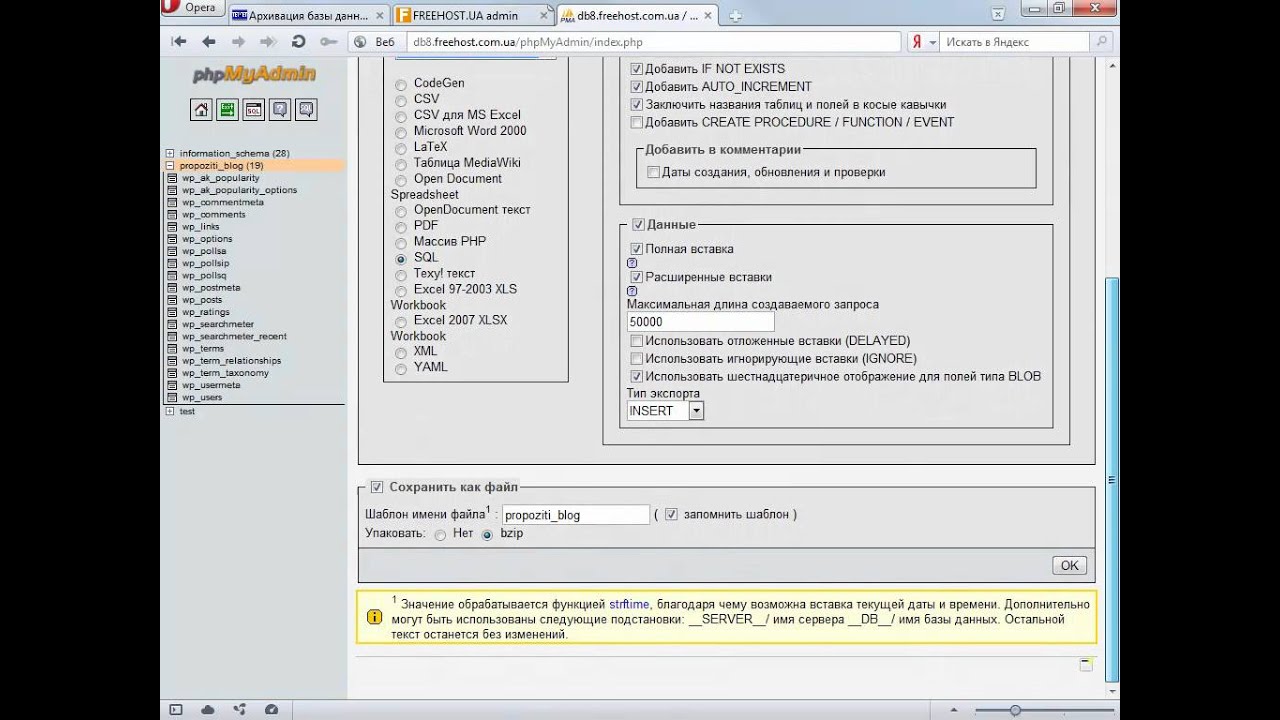Enable Добавить CREATE PROCEDURE / FUNCTION / EVENT

636,122
